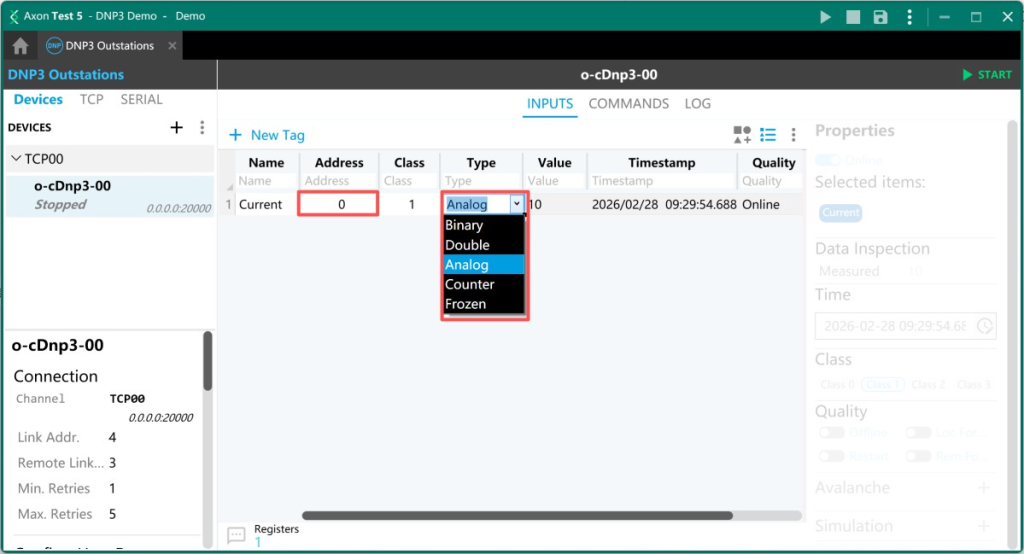Click the stop square icon in the title bar

852,17
